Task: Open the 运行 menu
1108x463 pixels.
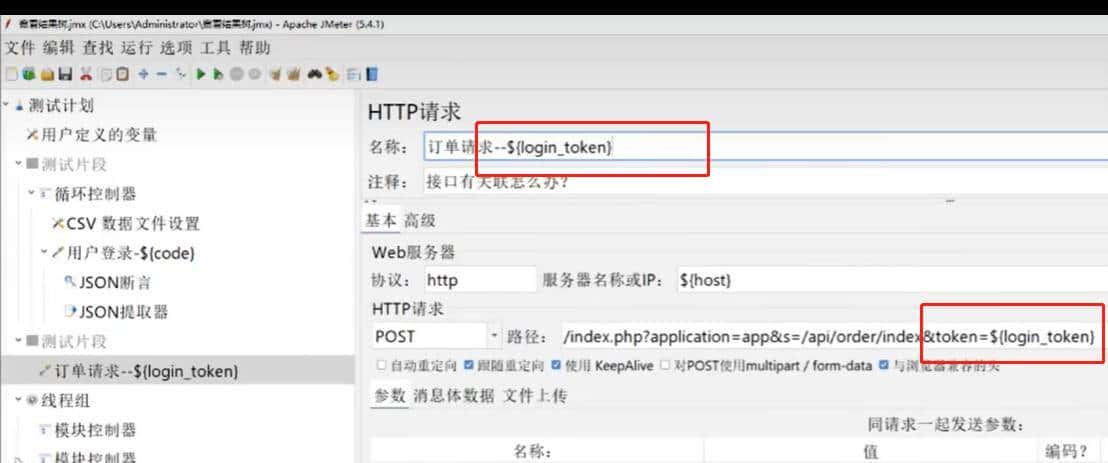Action: (x=137, y=47)
